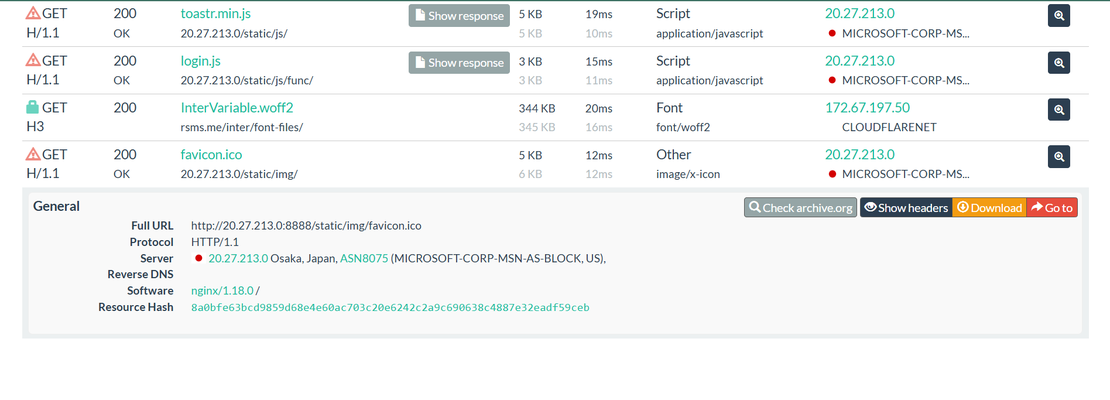Click warning triangle icon beside login.js GET
Screen dimensions: 1110x400
tap(33, 61)
